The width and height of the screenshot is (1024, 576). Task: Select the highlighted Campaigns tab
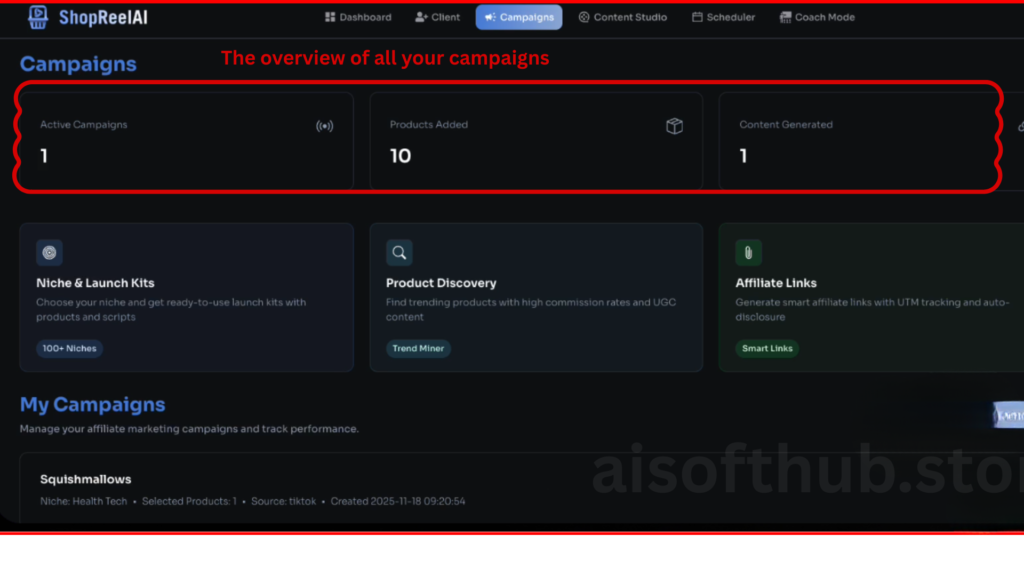(x=518, y=17)
